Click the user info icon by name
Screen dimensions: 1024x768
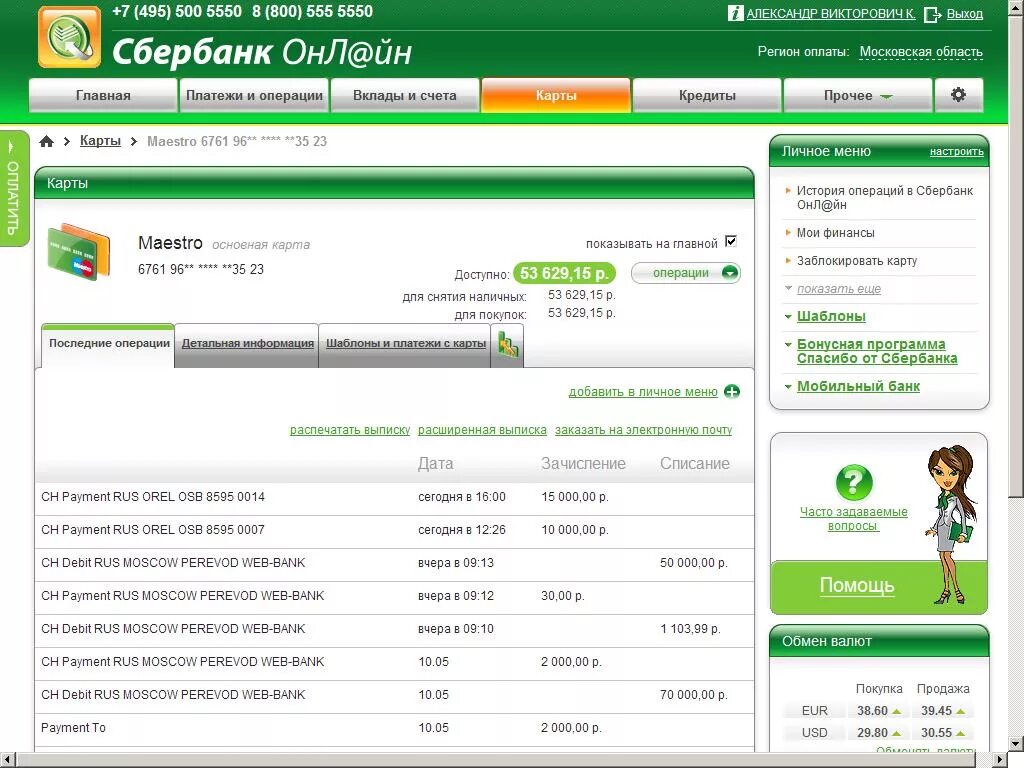pos(735,13)
